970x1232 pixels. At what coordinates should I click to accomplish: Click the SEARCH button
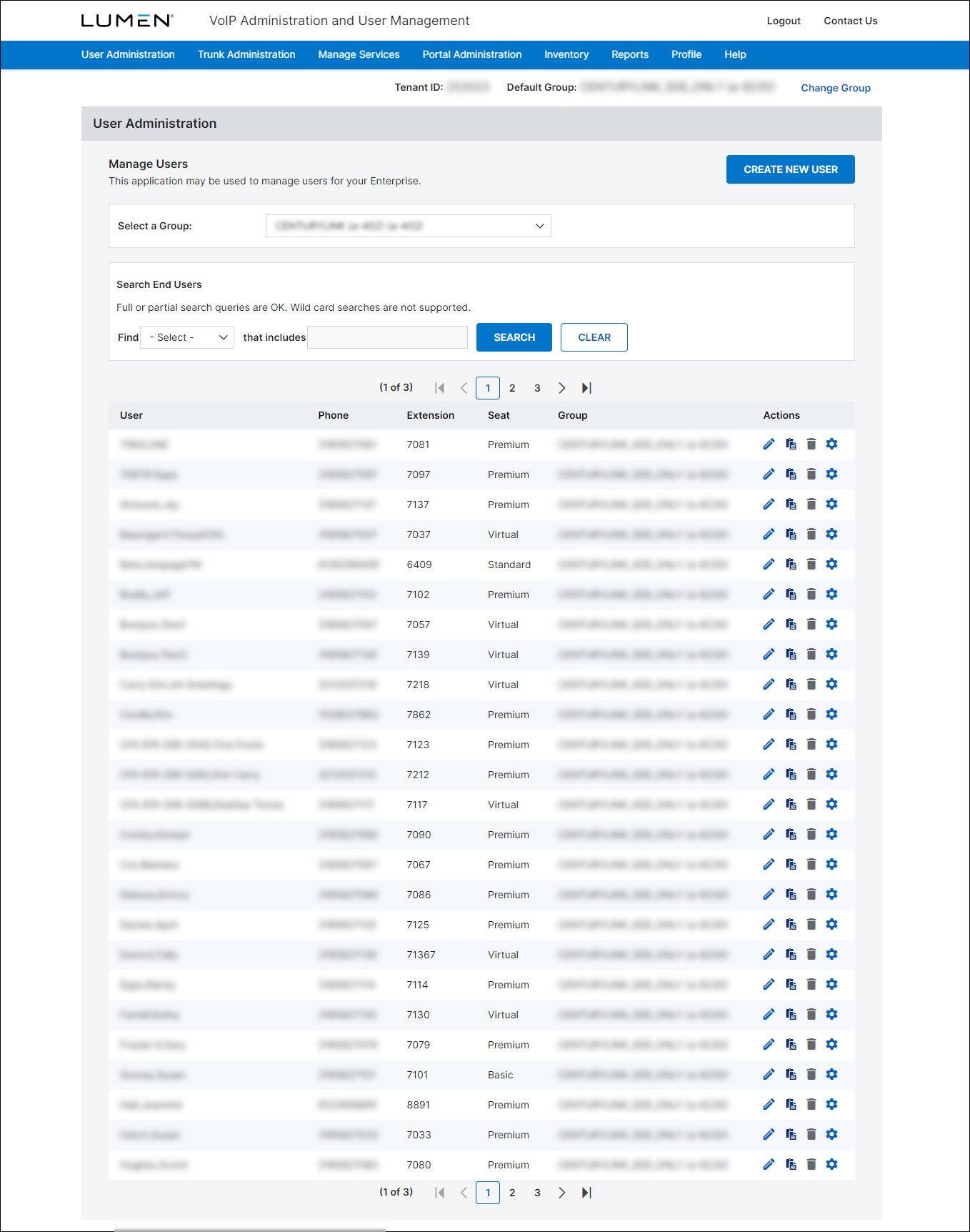click(514, 337)
